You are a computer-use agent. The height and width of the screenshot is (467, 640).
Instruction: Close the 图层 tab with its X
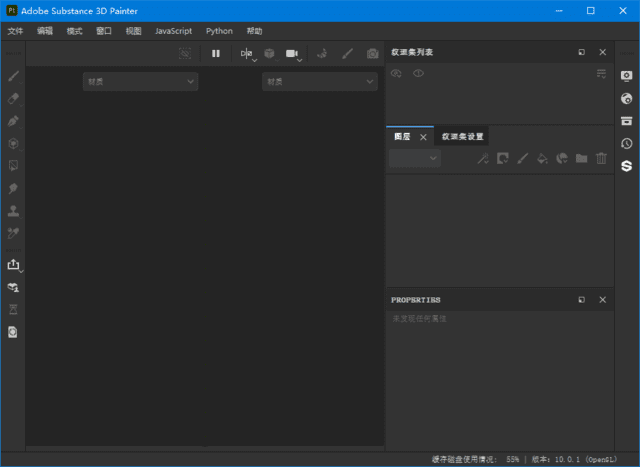coord(423,137)
